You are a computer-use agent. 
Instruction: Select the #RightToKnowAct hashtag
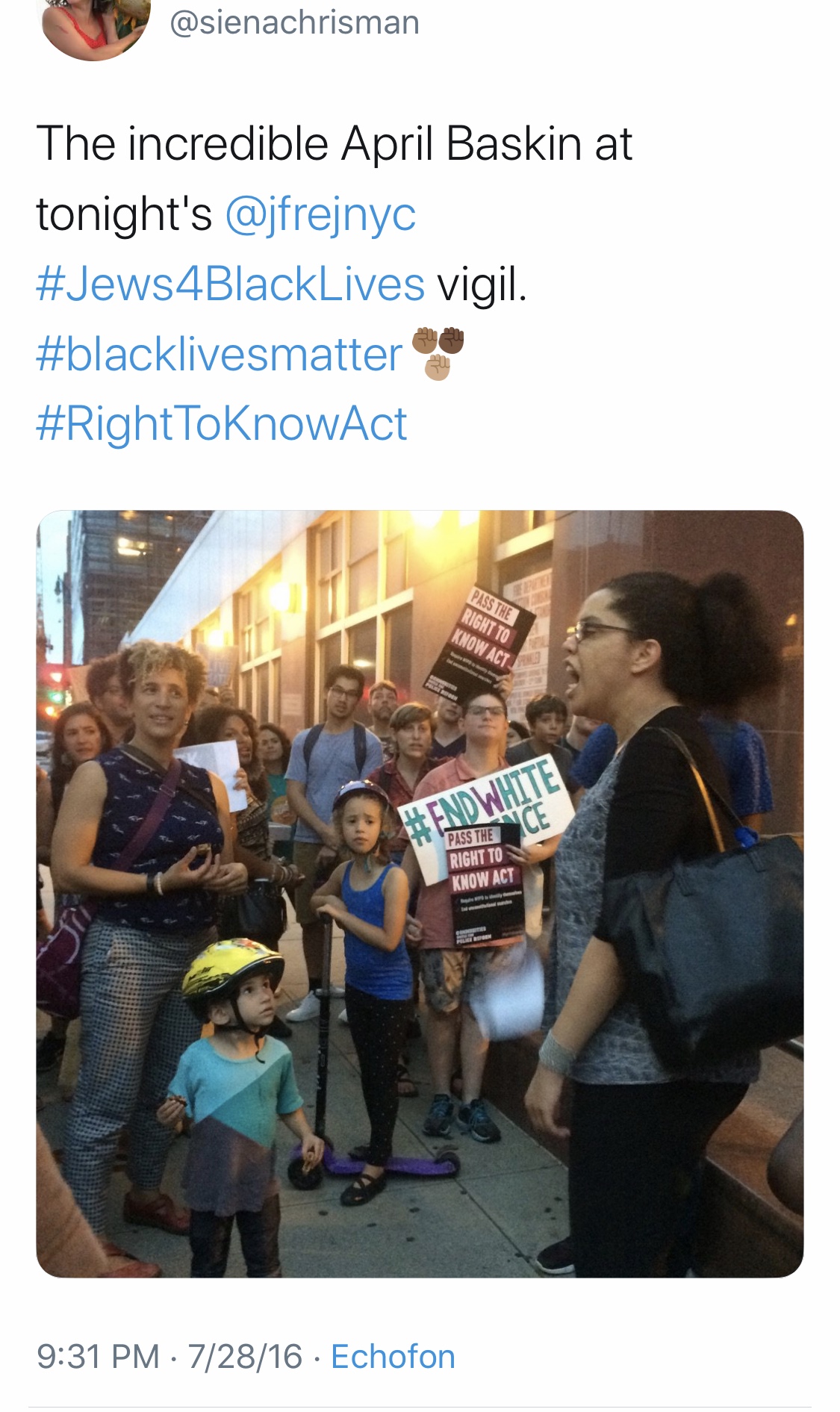point(222,423)
